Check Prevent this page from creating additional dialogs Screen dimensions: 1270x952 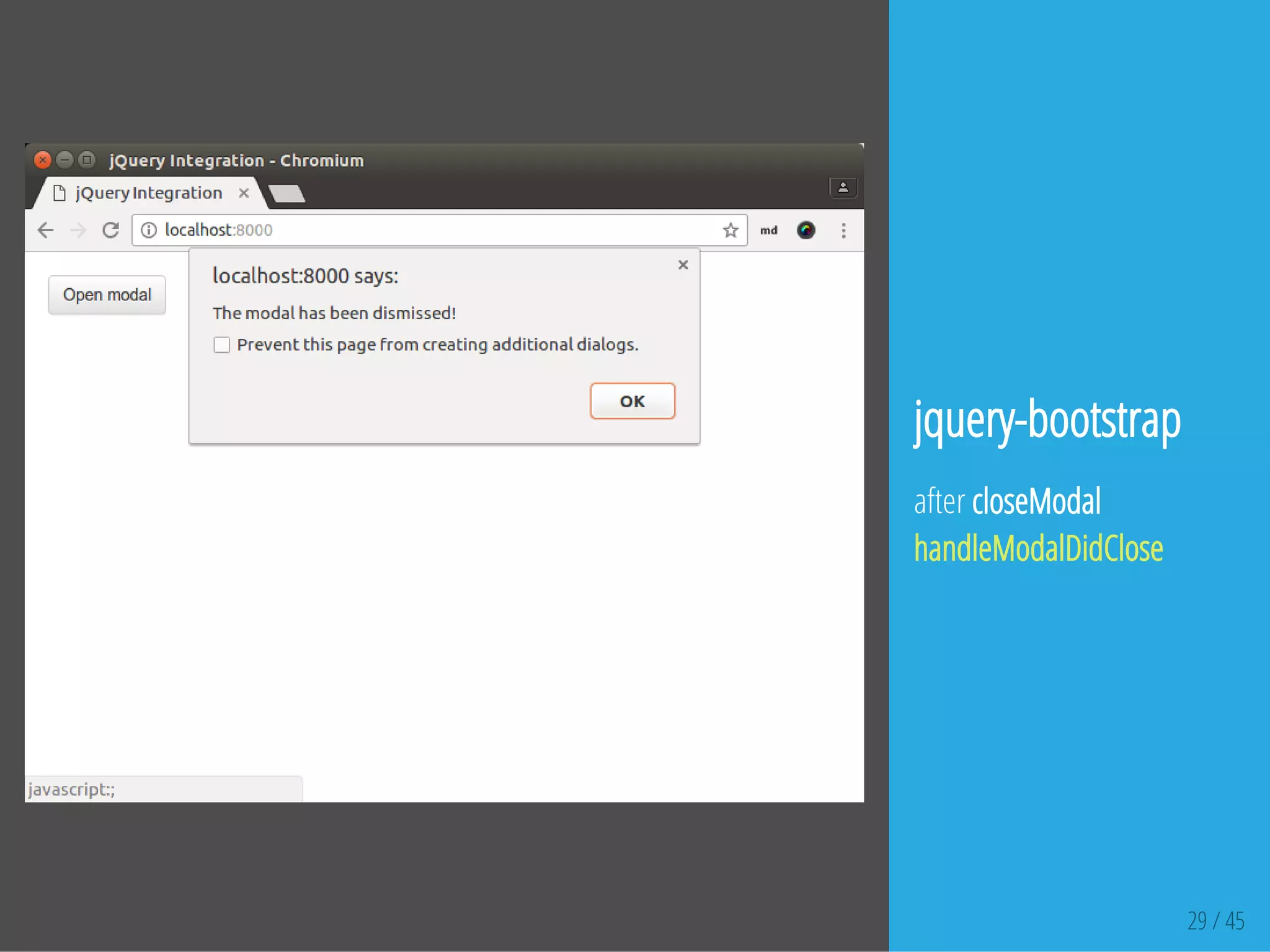pos(221,345)
